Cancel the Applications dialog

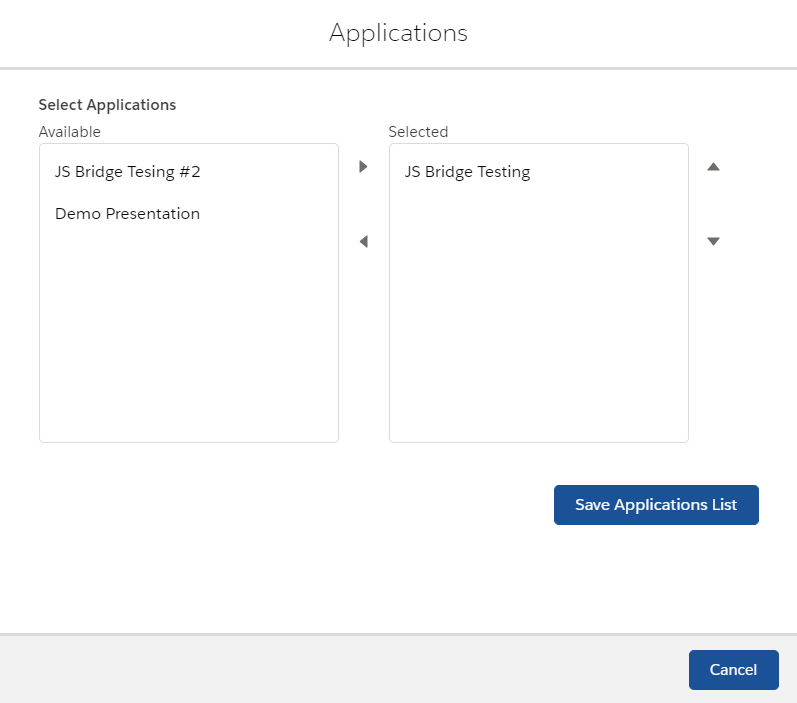(x=733, y=669)
